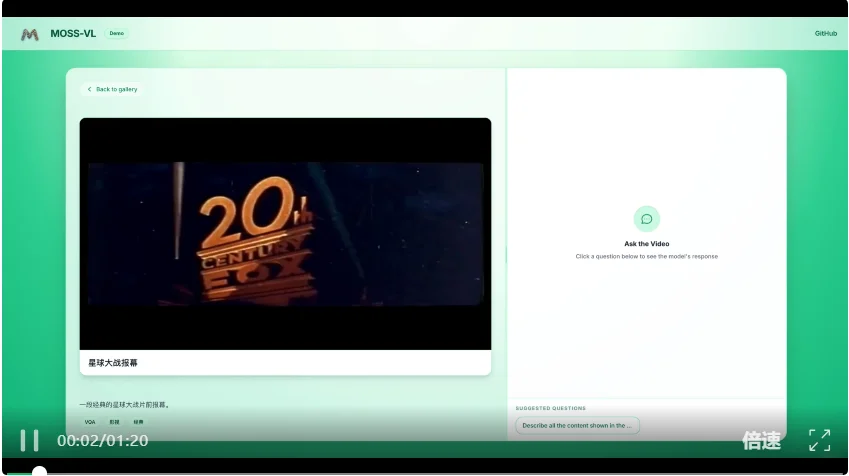Screen dimensions: 849x476
Task: Click the Demo badge beside MOSS-VL
Action: 117,34
